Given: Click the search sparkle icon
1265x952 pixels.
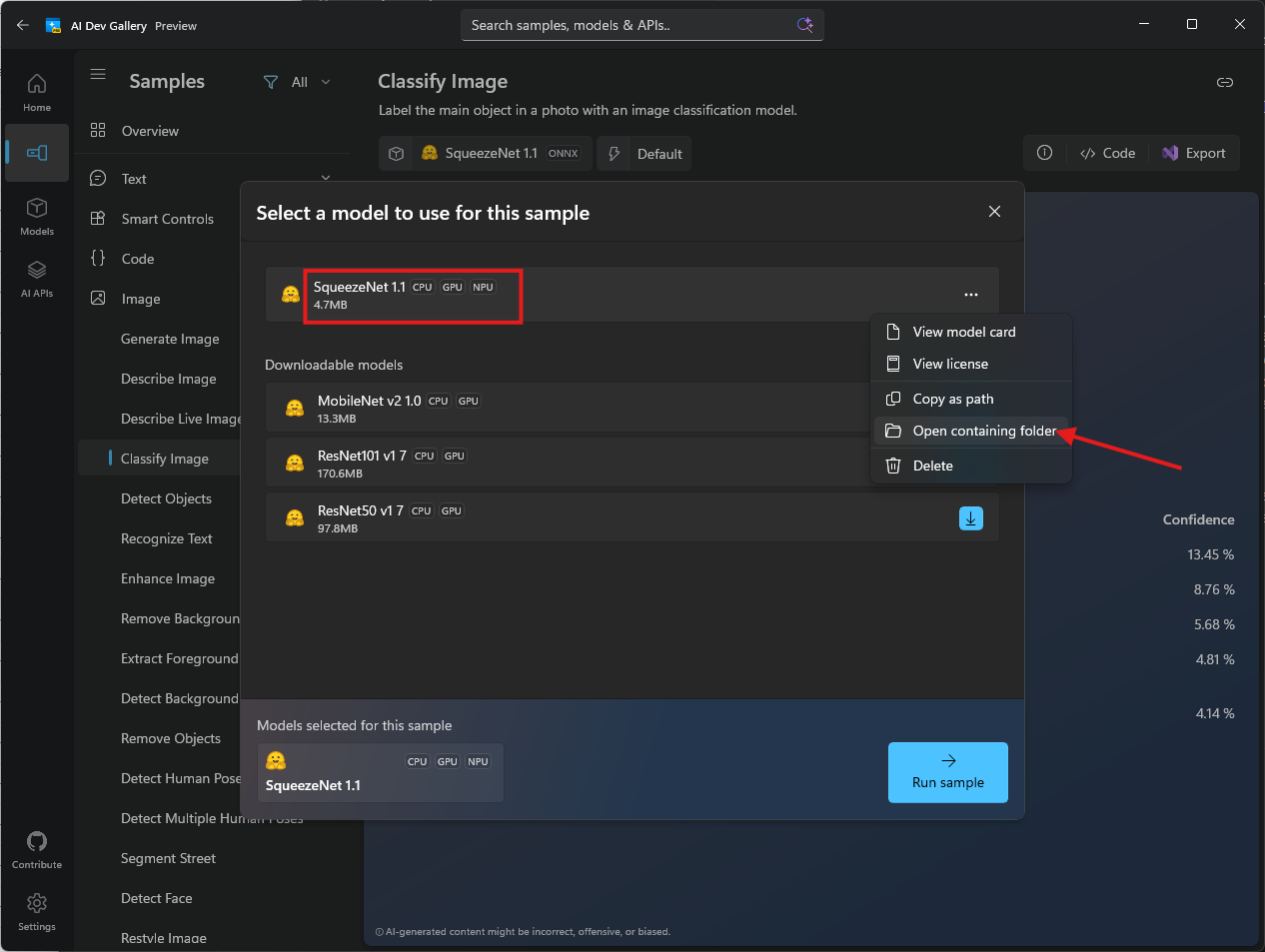Looking at the screenshot, I should click(x=804, y=25).
